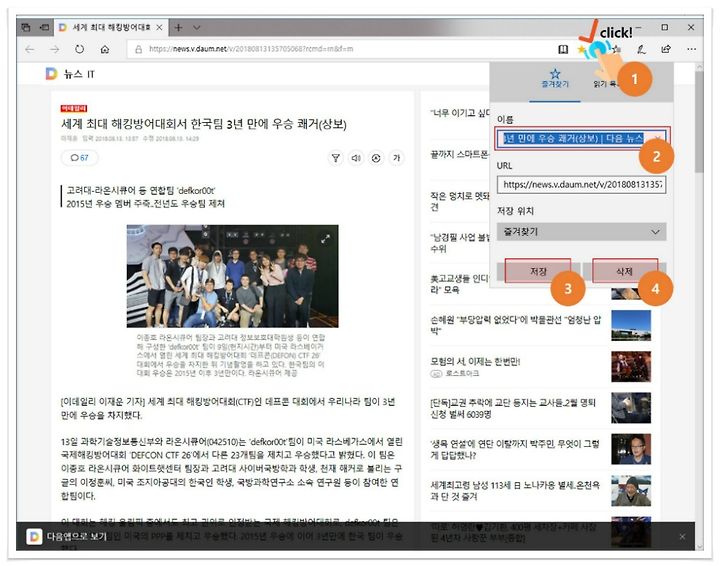Screen dimensions: 720x566
Task: Click the 교권 추락 article thumbnail
Action: [631, 408]
